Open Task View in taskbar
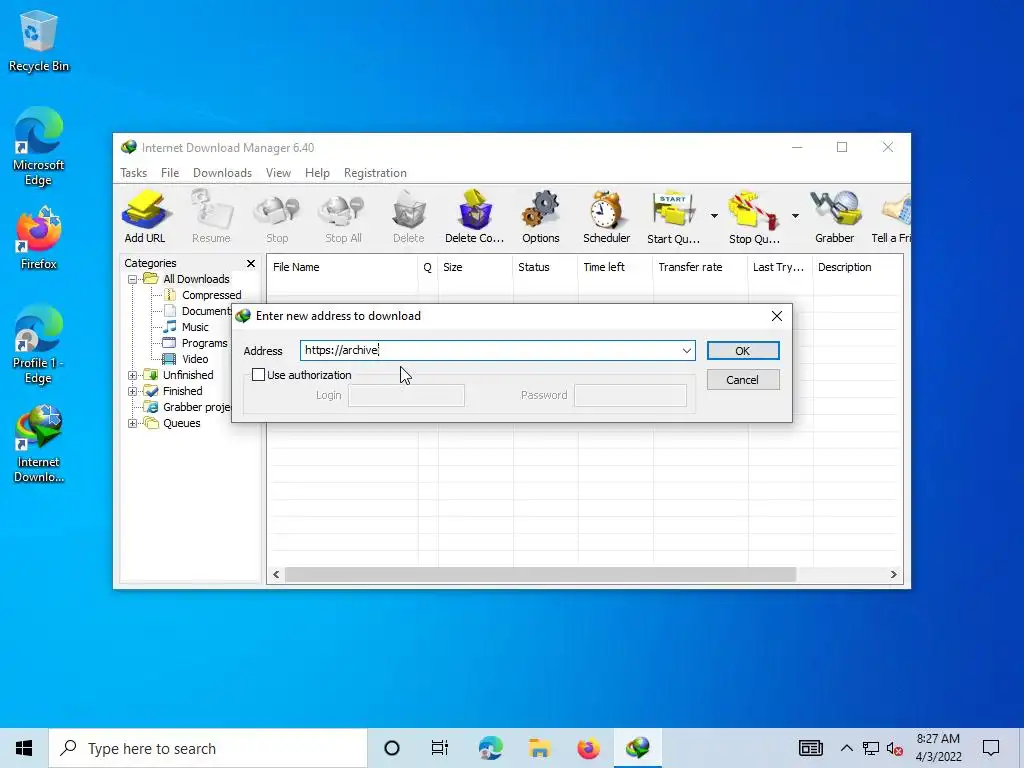The image size is (1024, 768). coord(440,748)
